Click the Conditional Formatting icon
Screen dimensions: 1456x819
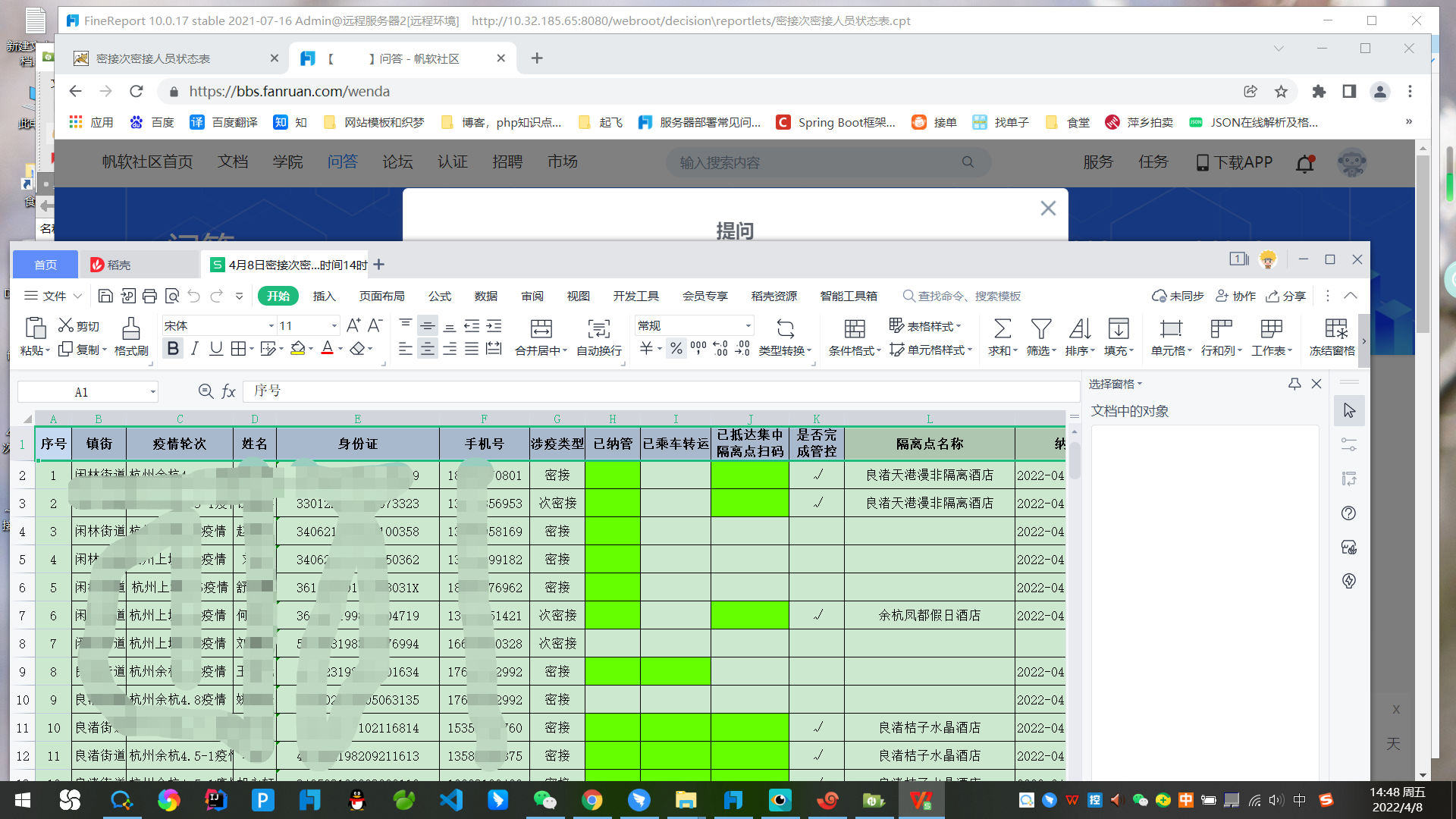tap(854, 328)
